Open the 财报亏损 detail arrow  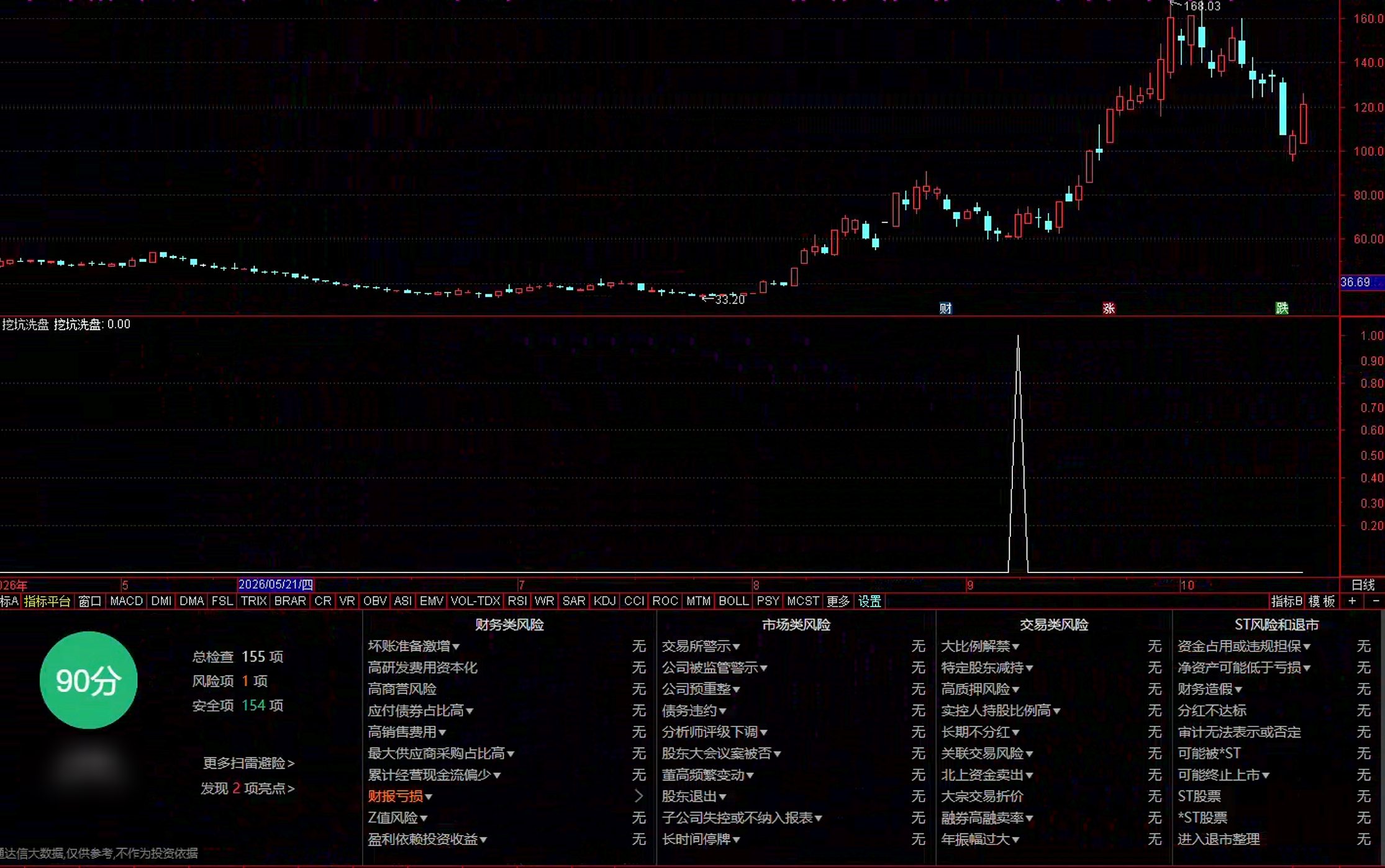coord(638,796)
